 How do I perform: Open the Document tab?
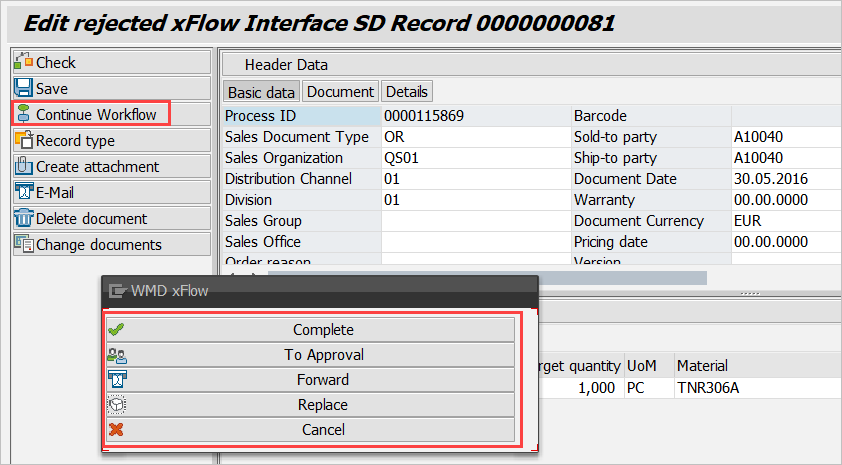340,92
